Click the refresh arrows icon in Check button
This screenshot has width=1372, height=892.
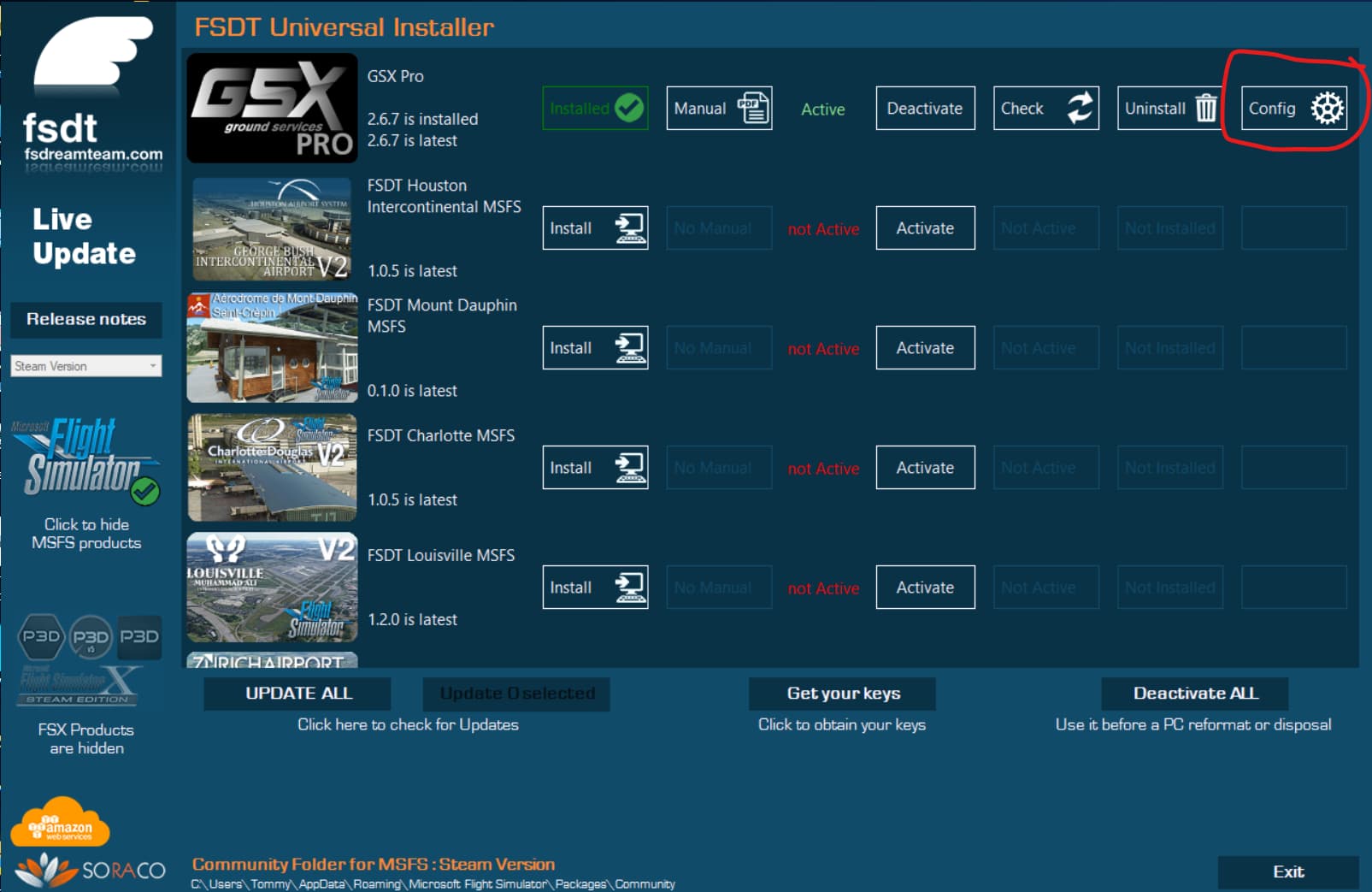pos(1080,109)
